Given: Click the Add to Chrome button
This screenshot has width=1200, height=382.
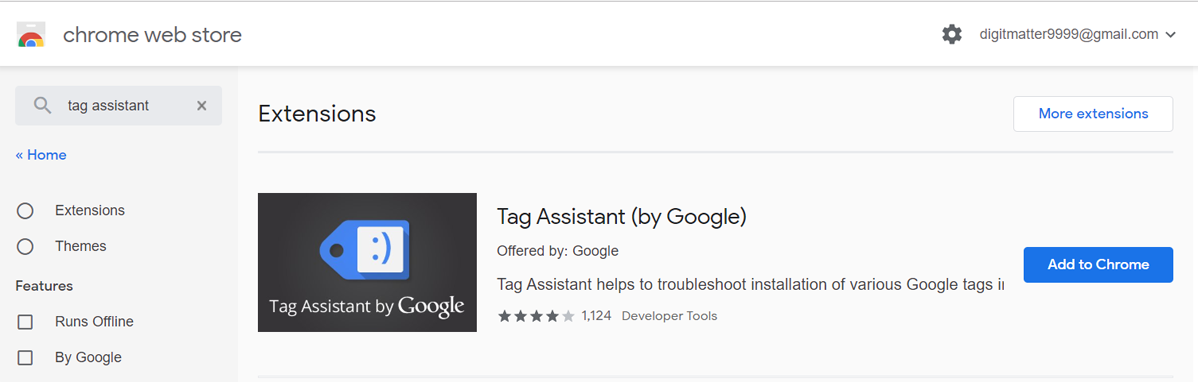Looking at the screenshot, I should click(x=1098, y=265).
